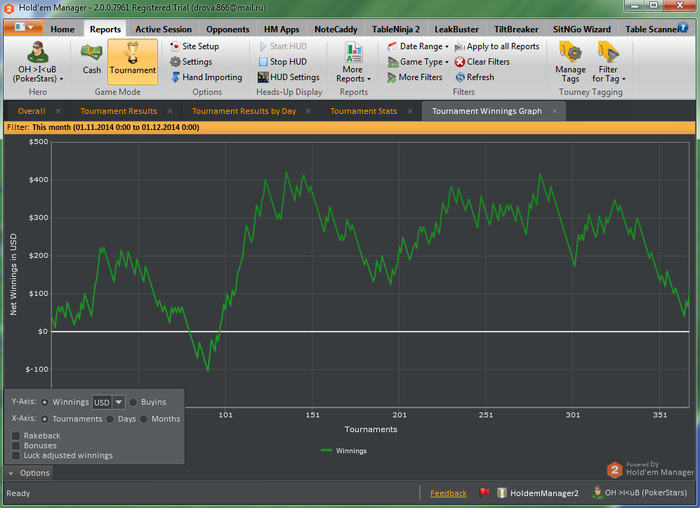Enable the Rakeback checkbox
Screen dimensions: 700x508
pos(16,436)
